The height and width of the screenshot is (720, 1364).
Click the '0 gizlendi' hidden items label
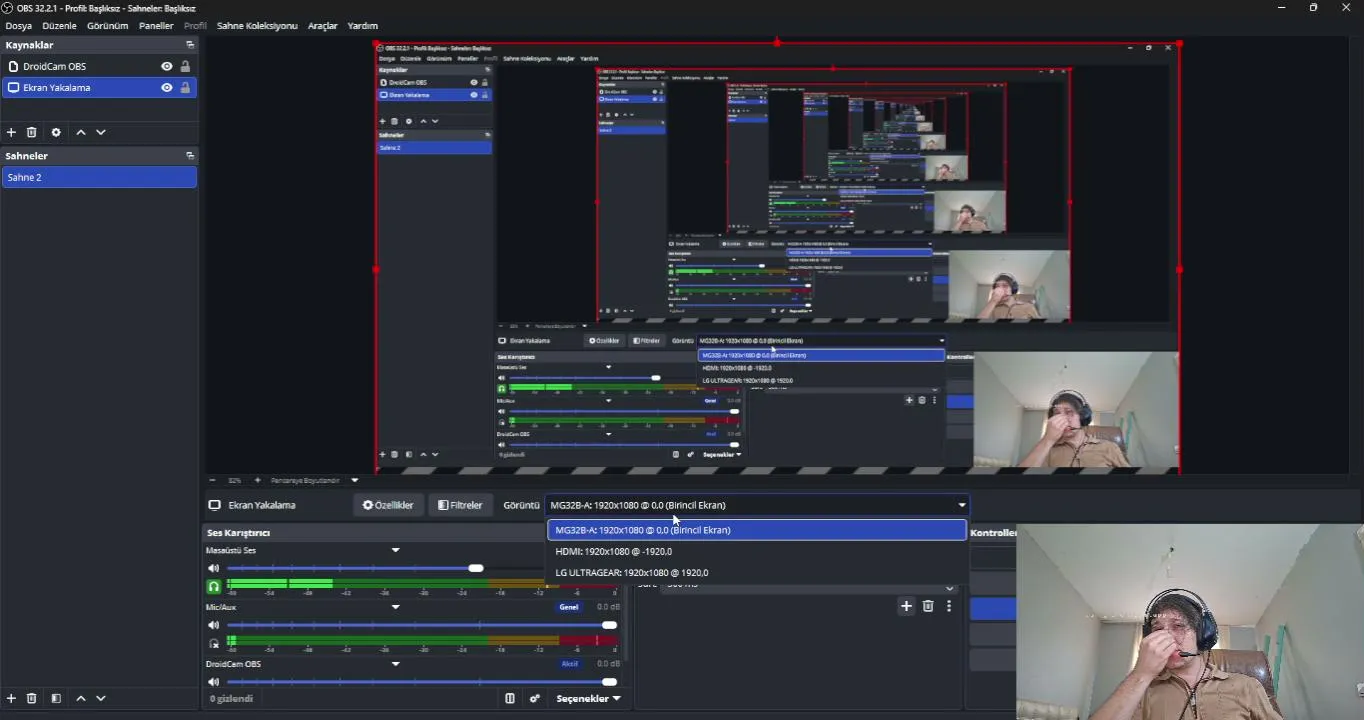click(x=231, y=698)
